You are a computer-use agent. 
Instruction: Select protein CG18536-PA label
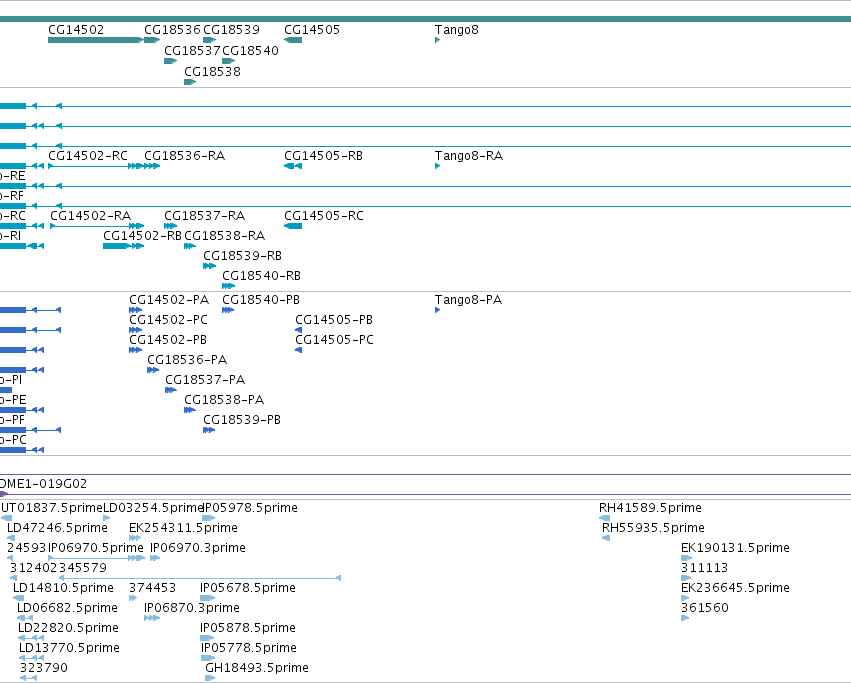click(187, 360)
